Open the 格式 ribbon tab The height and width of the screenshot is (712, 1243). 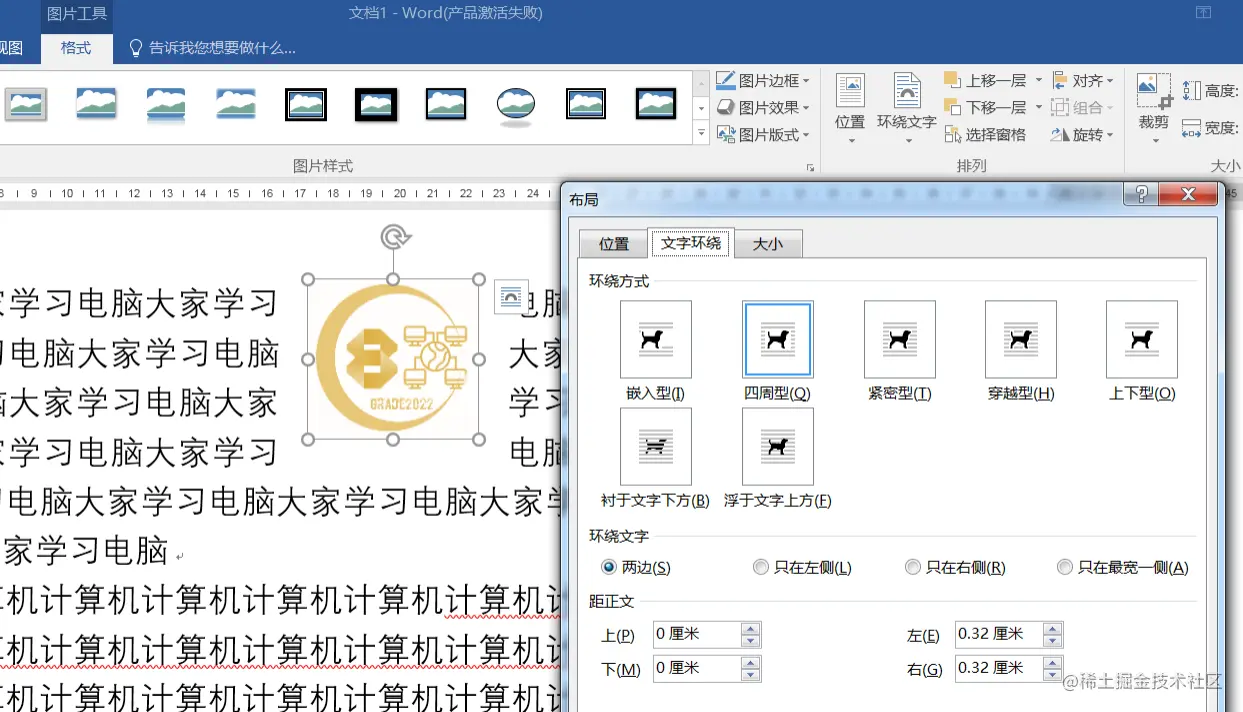(76, 48)
